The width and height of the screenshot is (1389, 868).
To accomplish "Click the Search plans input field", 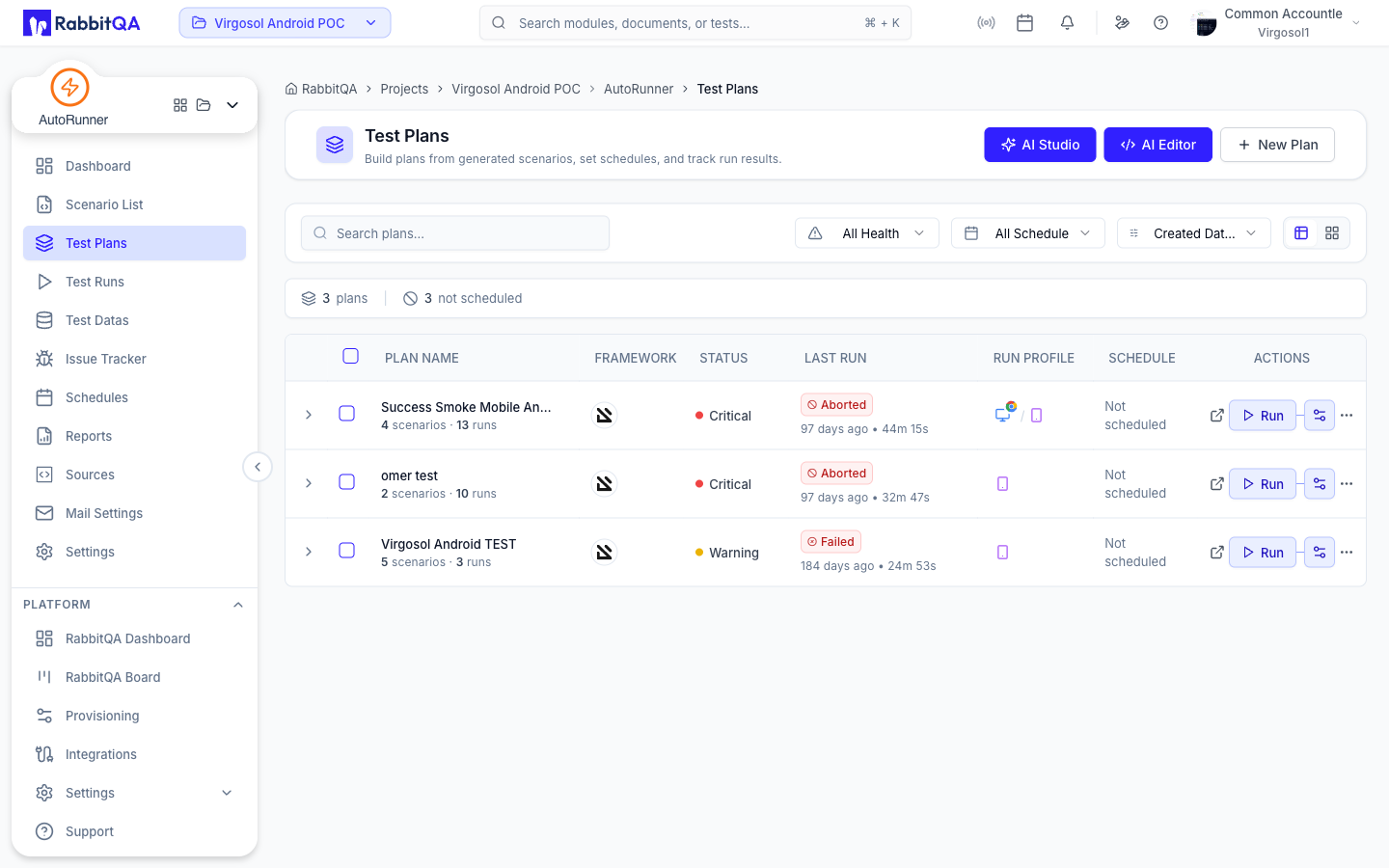I will coord(455,233).
